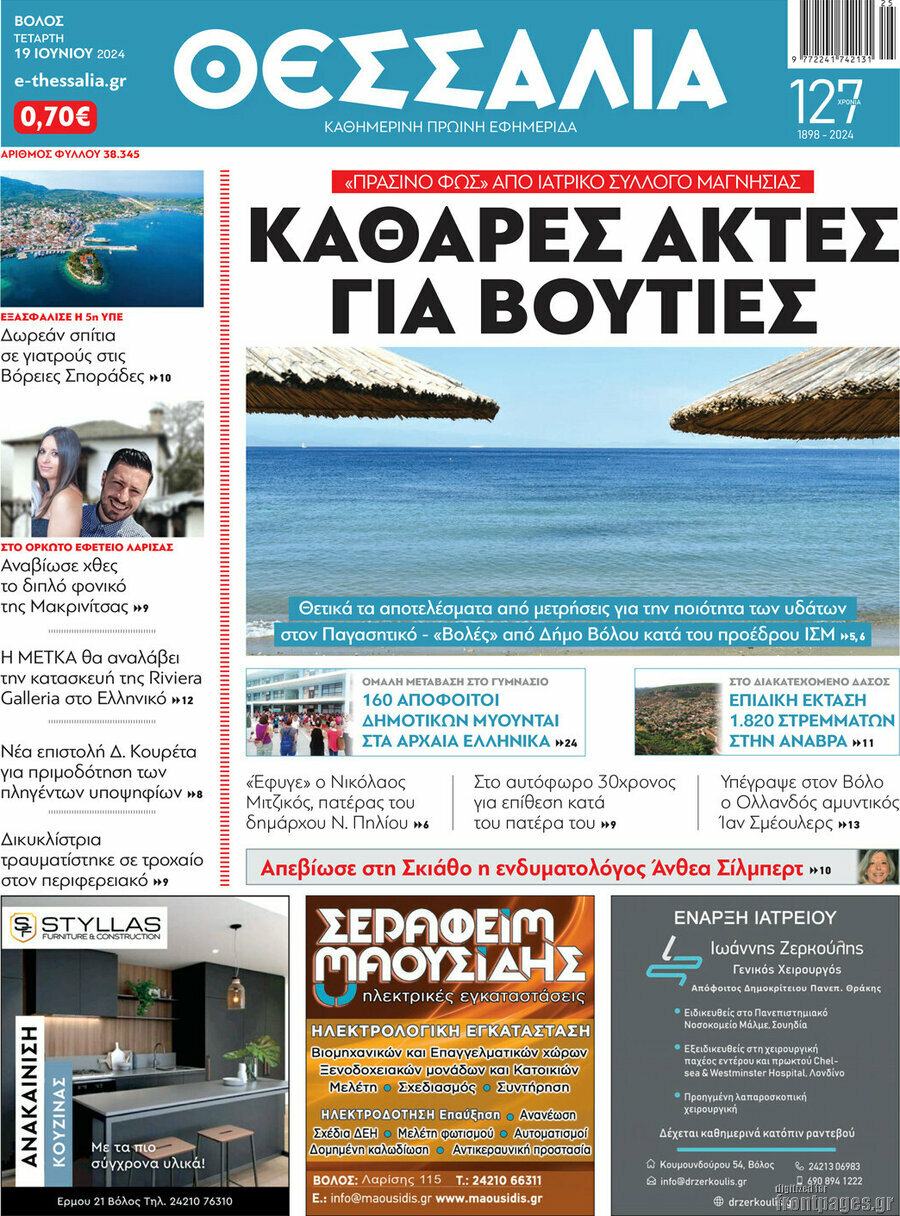This screenshot has height=1216, width=900.
Task: Click the phone number 24210 66311
Action: pos(507,1179)
